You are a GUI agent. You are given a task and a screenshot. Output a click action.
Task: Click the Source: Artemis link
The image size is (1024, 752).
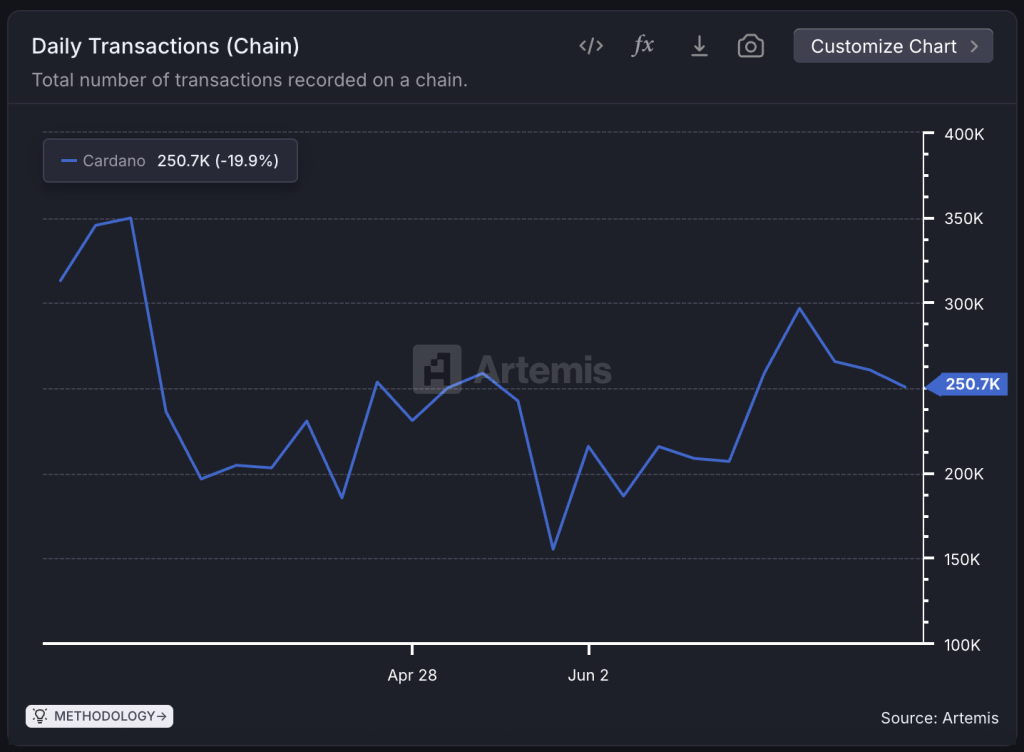[x=939, y=717]
